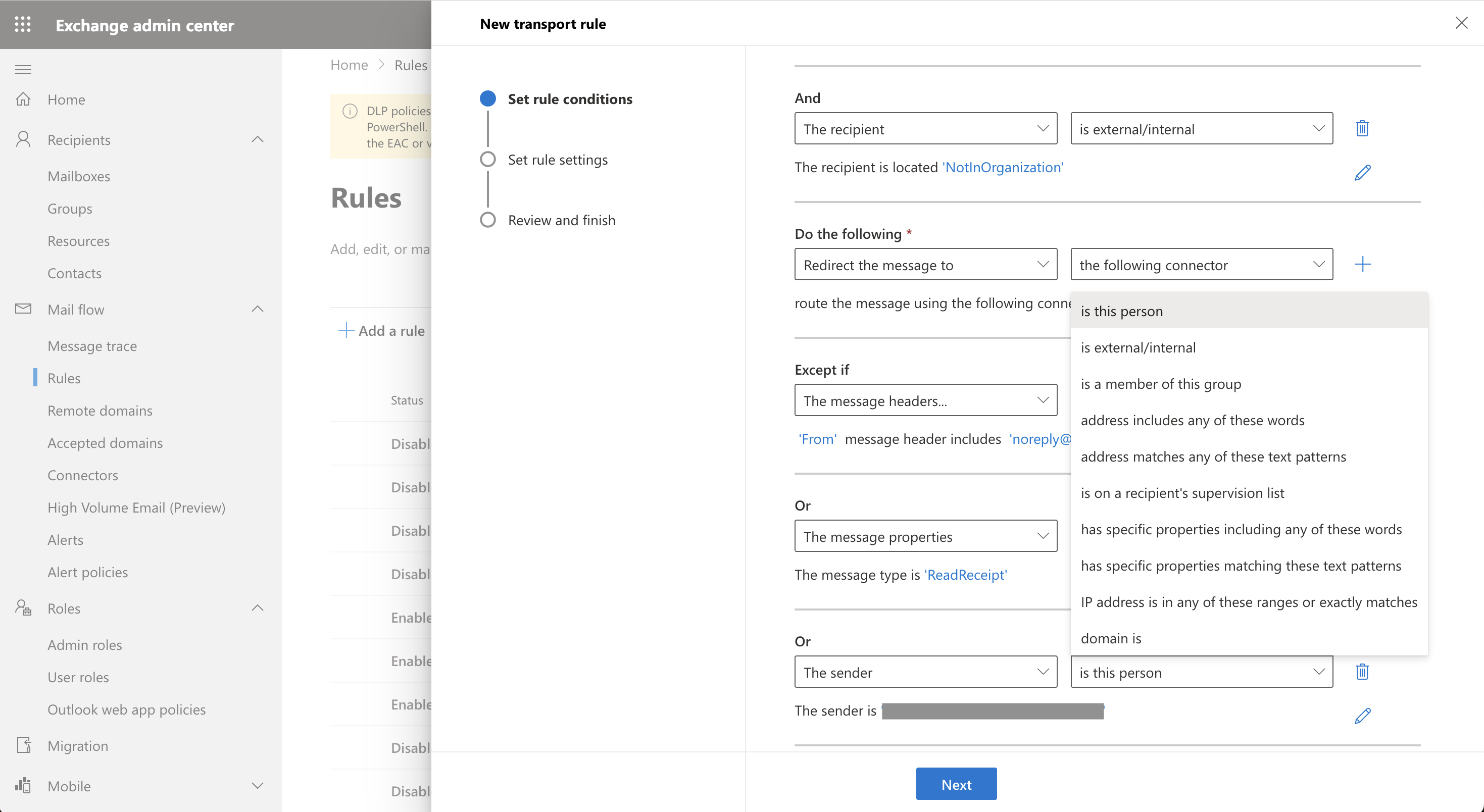Collapse the Roles section chevron

point(258,608)
